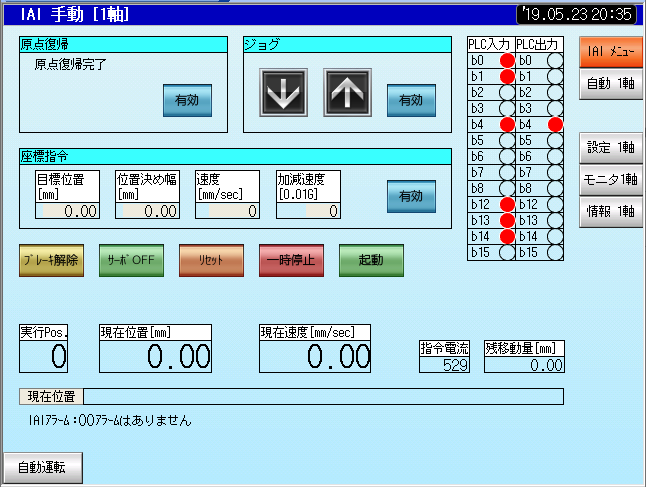This screenshot has width=646, height=487.
Task: Click PLC出力 b12 indicator lamp
Action: (x=555, y=204)
